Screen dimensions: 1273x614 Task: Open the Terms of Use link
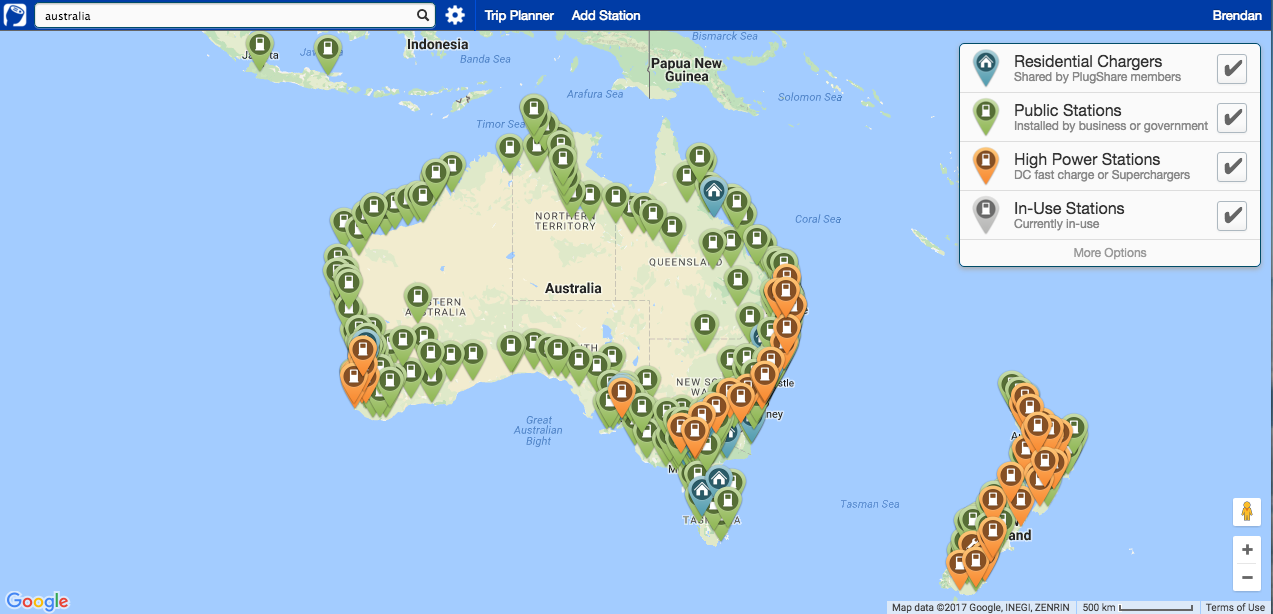(1234, 607)
